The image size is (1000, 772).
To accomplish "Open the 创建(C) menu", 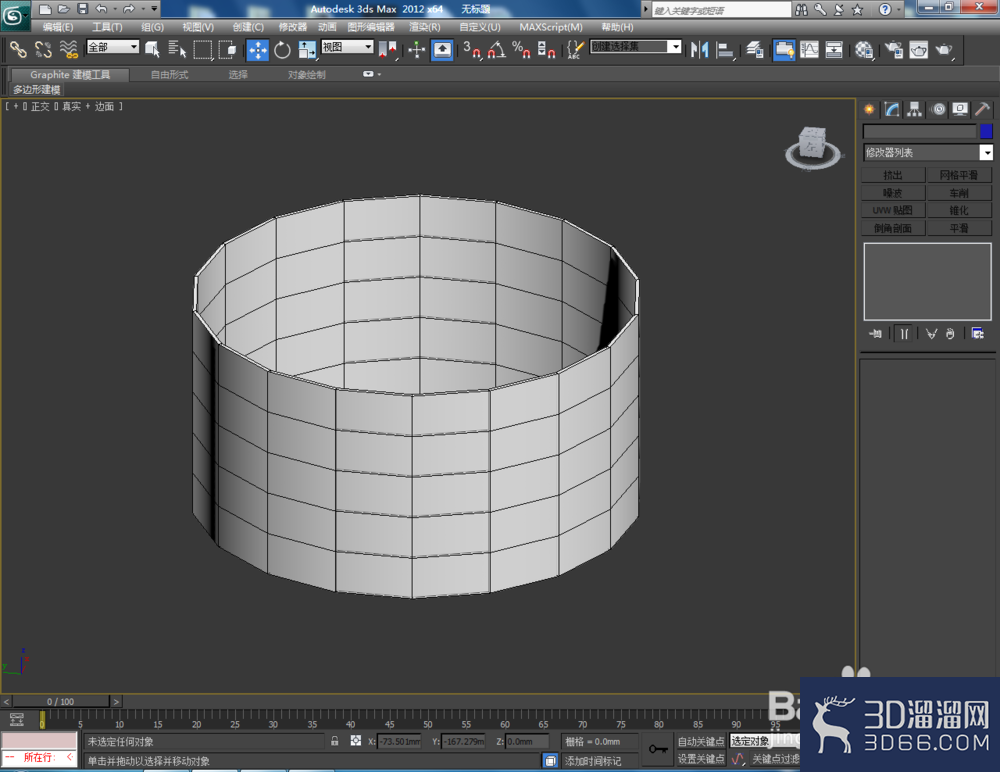I will click(x=248, y=27).
